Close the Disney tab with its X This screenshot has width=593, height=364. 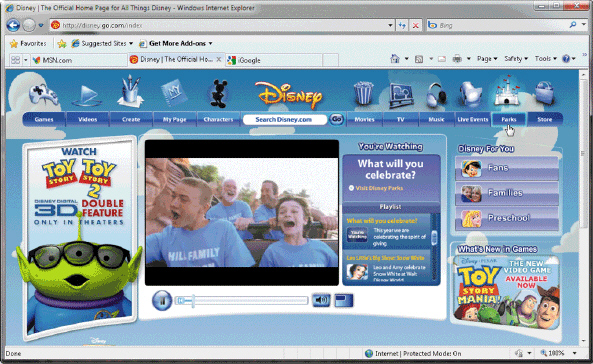[219, 59]
